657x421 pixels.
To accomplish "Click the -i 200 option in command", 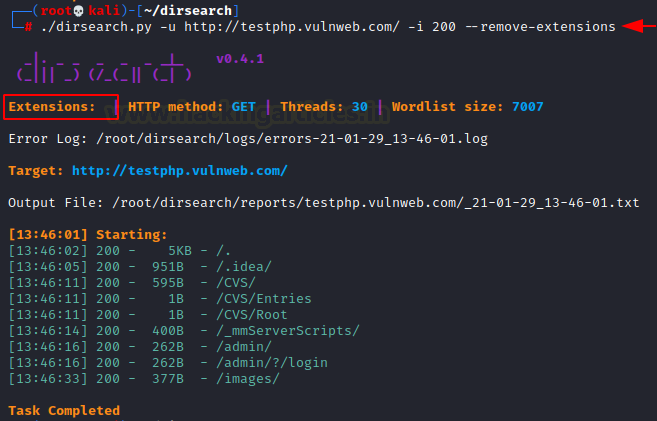I will point(432,27).
